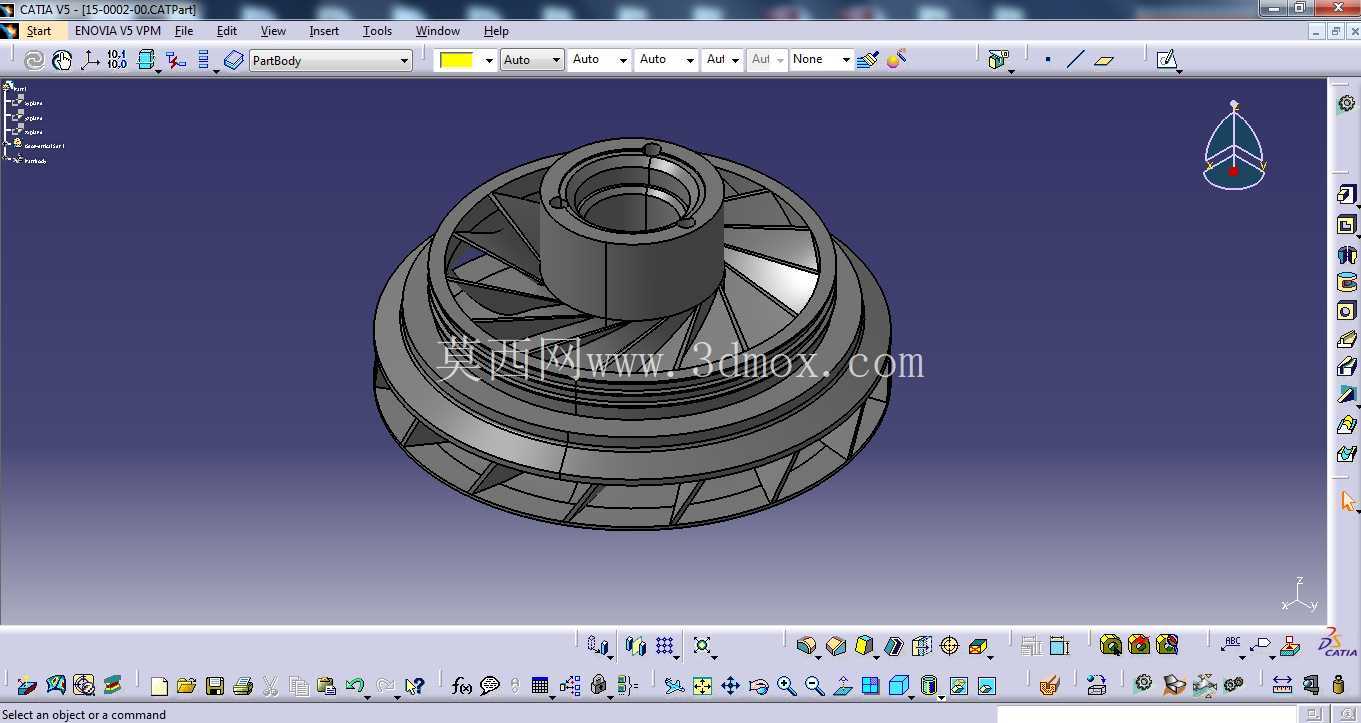Screen dimensions: 1361x723
Task: Open the Edit menu
Action: pos(227,31)
